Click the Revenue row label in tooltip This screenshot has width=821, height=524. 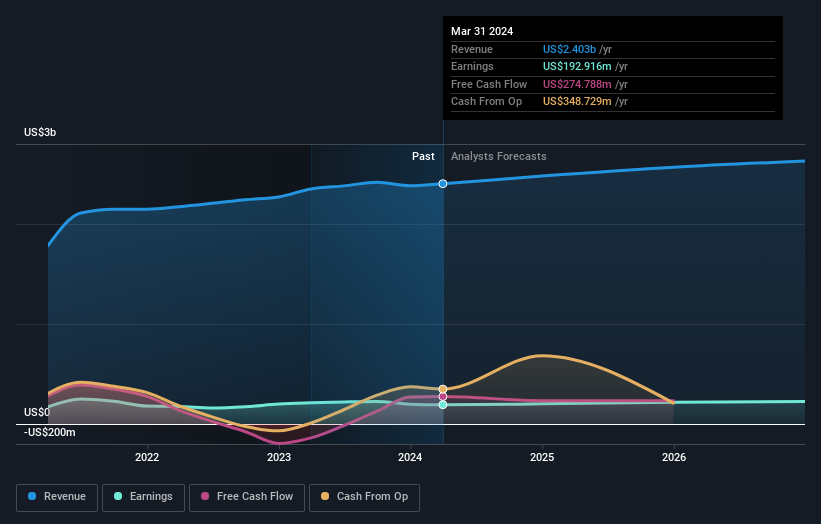(472, 49)
